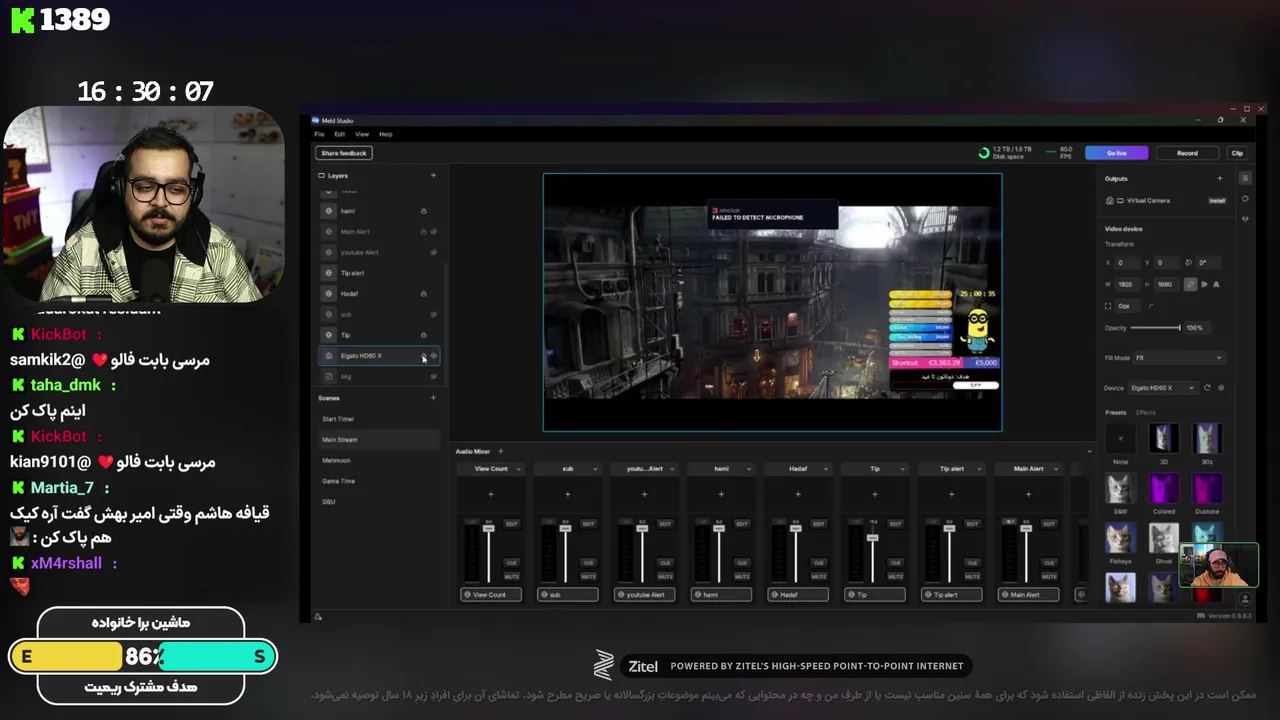
Task: Click the W width field showing 1920
Action: (x=1130, y=284)
